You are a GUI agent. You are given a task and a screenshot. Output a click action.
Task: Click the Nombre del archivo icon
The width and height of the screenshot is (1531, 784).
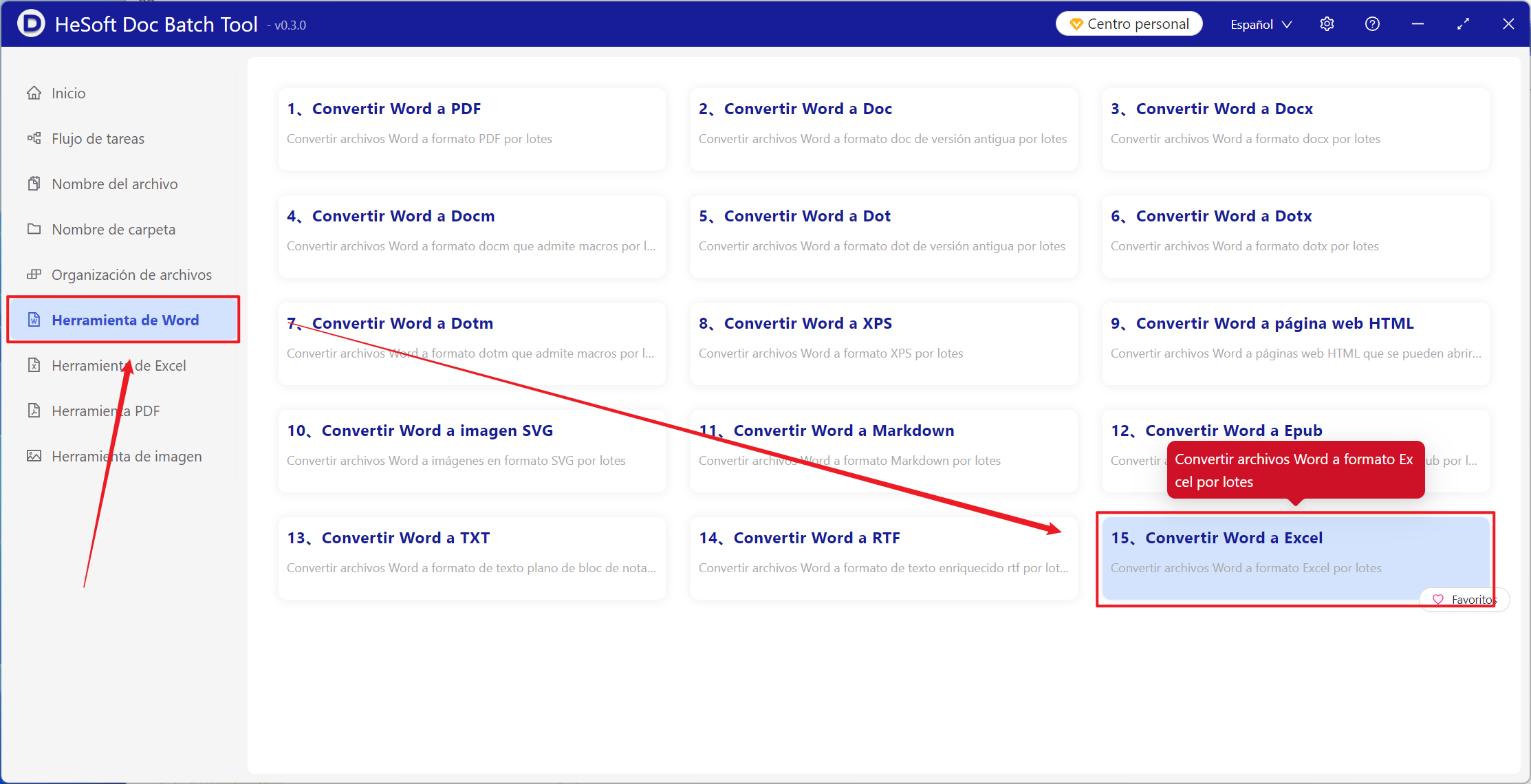(34, 184)
